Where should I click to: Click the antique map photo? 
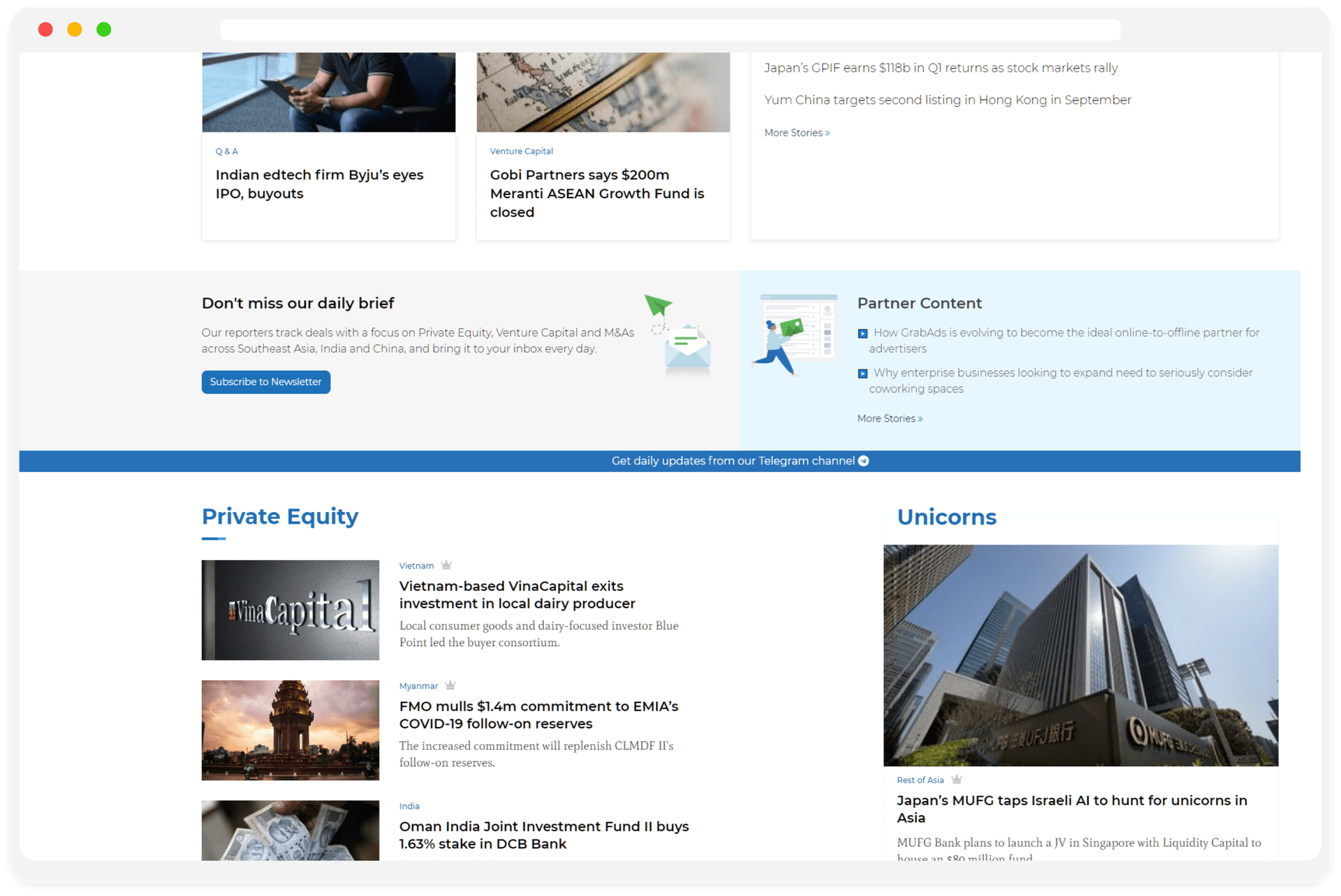point(603,92)
